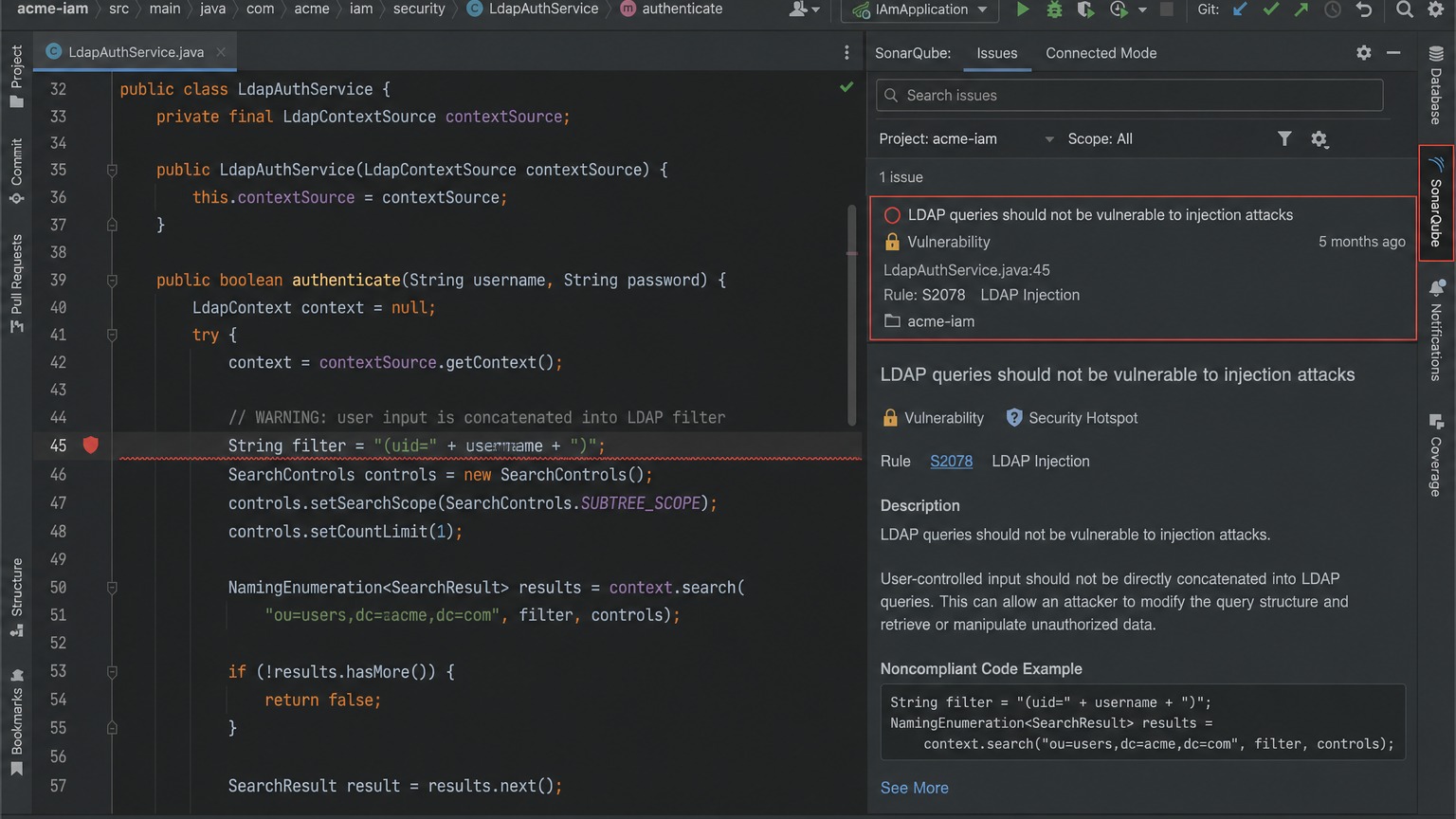
Task: Click the green inspection checkmark in editor
Action: [x=846, y=87]
